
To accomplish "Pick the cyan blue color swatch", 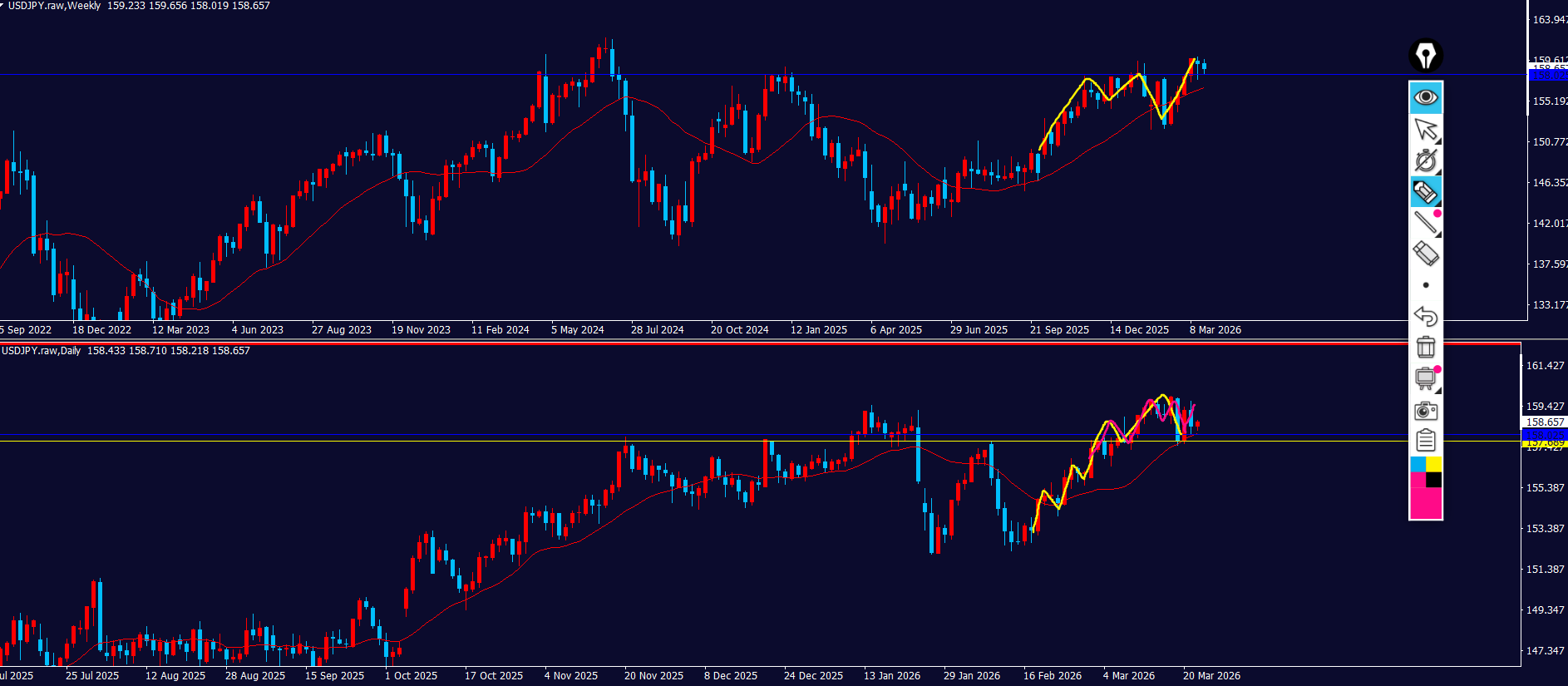I will [x=1418, y=464].
